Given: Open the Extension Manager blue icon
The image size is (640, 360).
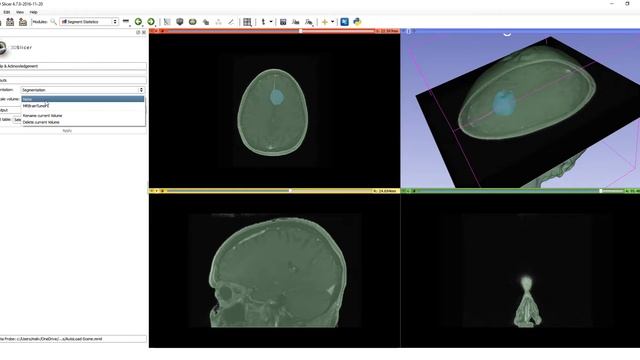Looking at the screenshot, I should tap(344, 22).
